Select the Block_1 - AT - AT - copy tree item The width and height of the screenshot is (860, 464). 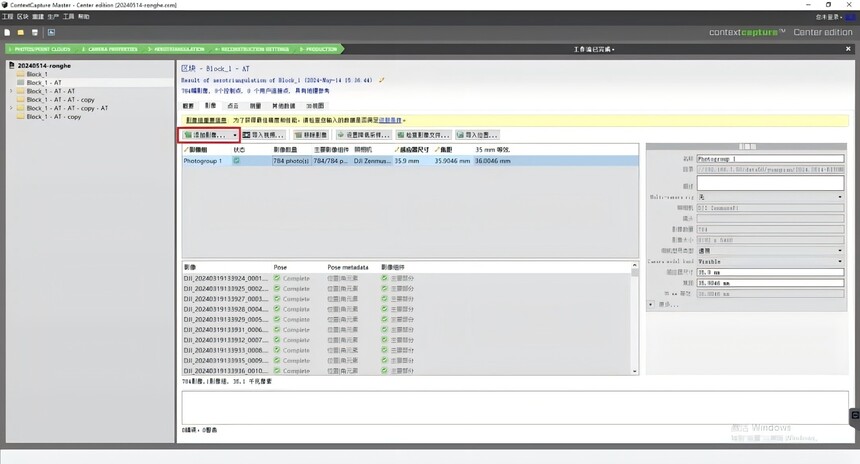tap(60, 100)
